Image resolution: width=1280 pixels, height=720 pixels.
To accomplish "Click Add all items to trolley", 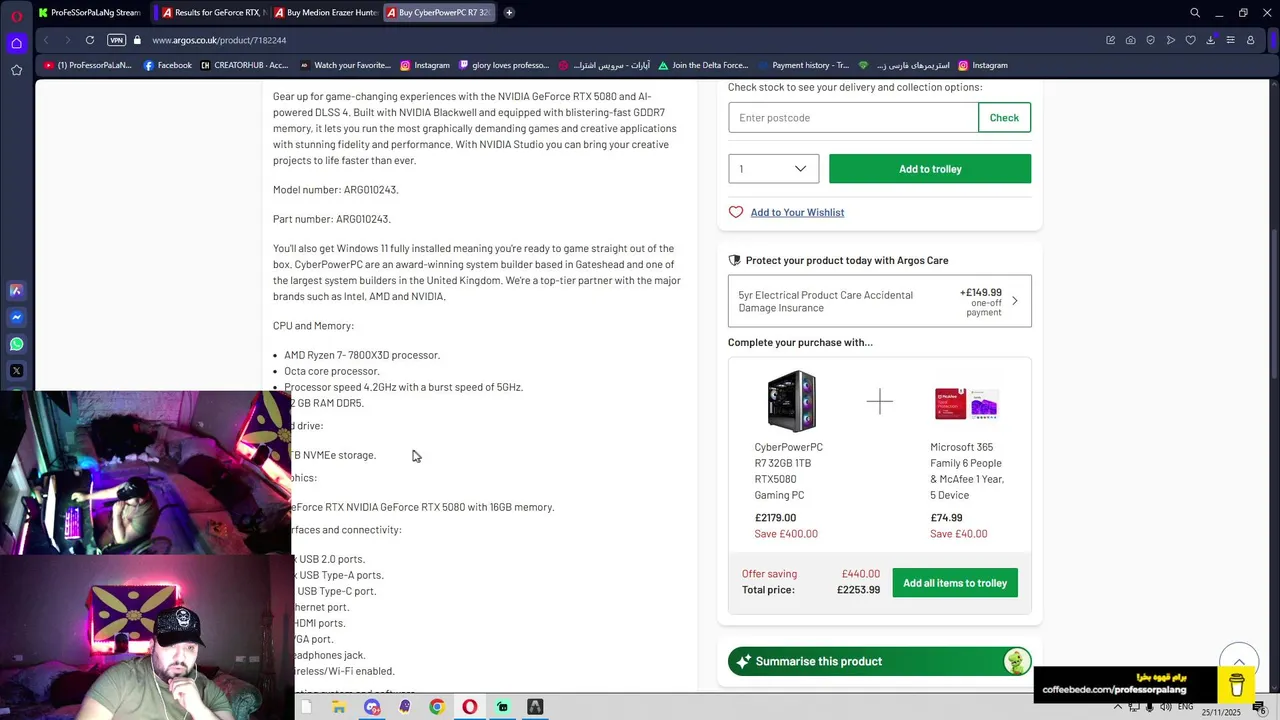I will coord(955,583).
